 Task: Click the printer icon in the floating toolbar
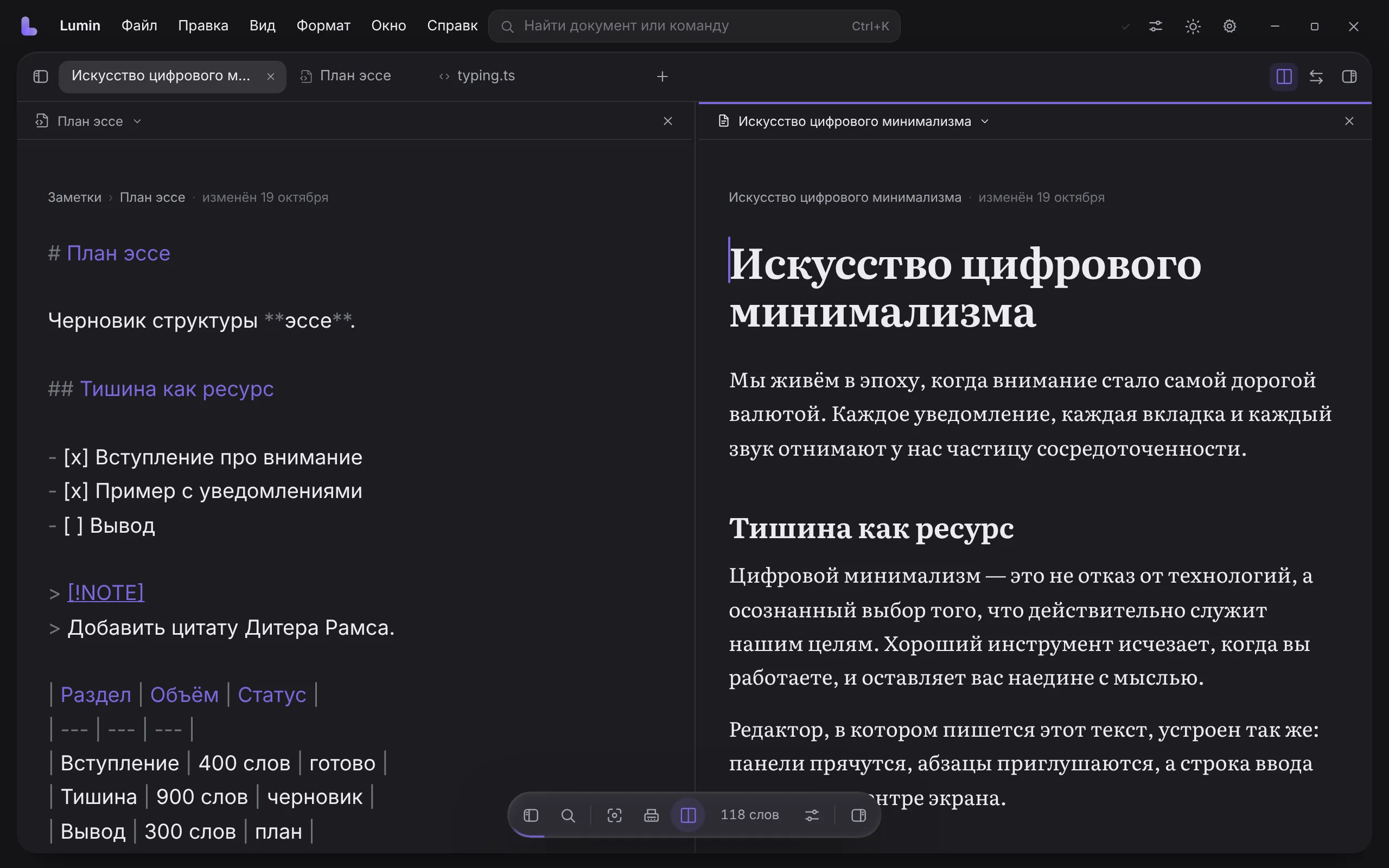point(652,815)
